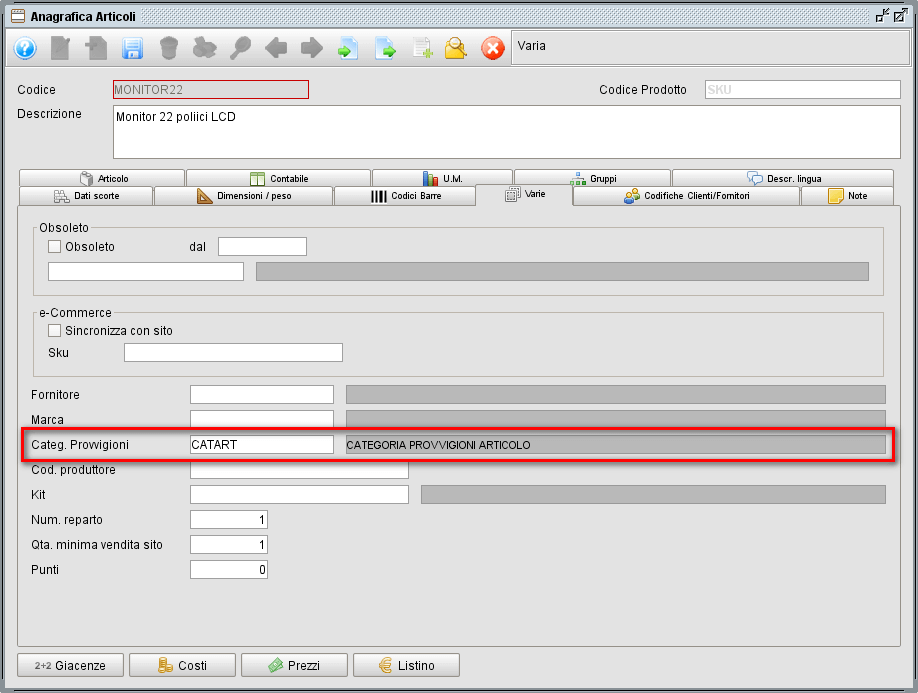Close the record with the red X icon
The height and width of the screenshot is (693, 918).
point(493,48)
